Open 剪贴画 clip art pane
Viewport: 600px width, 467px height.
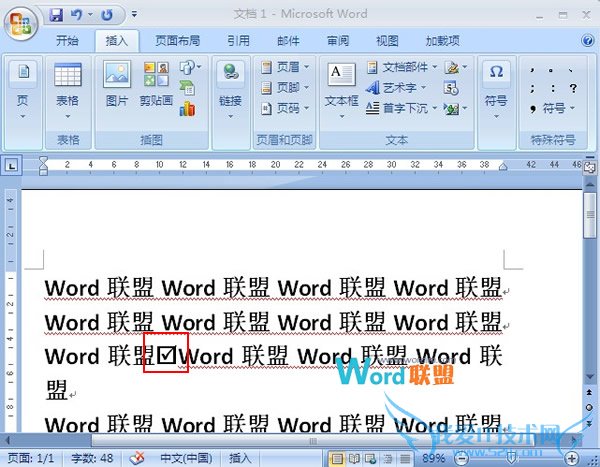(156, 84)
